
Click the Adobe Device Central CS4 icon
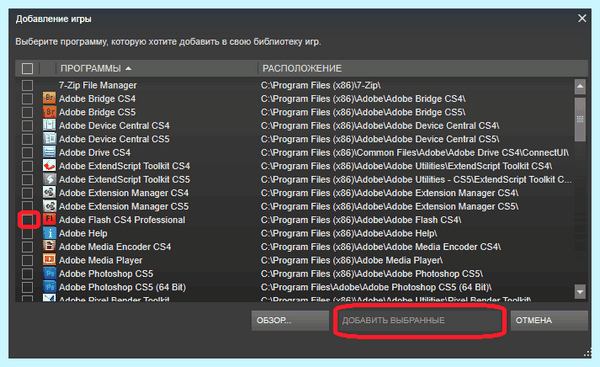click(x=49, y=125)
